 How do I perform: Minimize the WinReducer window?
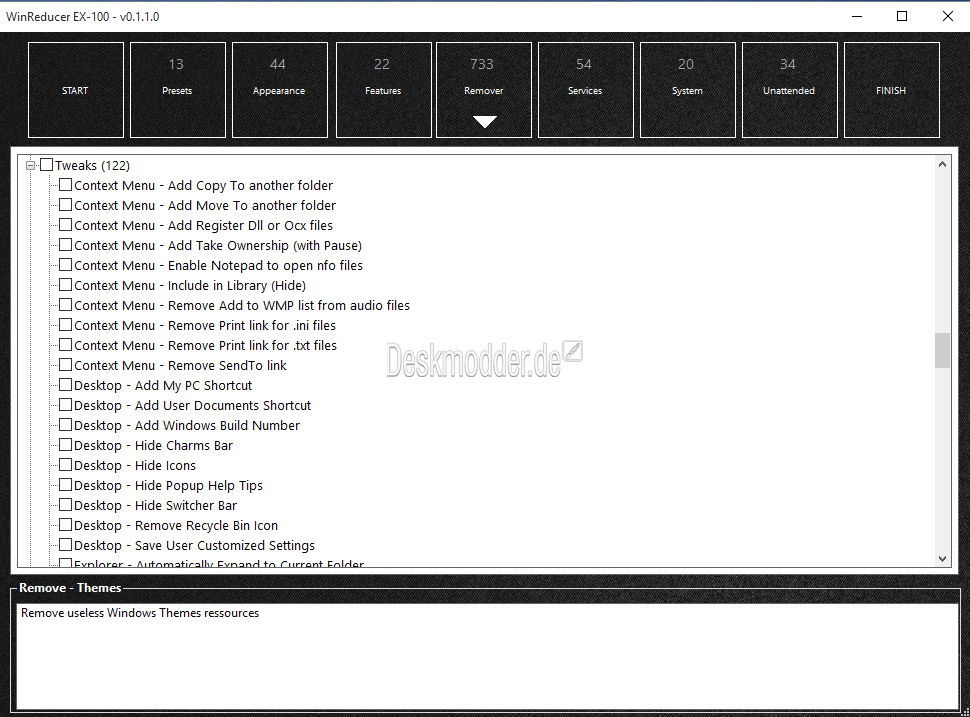pos(857,16)
